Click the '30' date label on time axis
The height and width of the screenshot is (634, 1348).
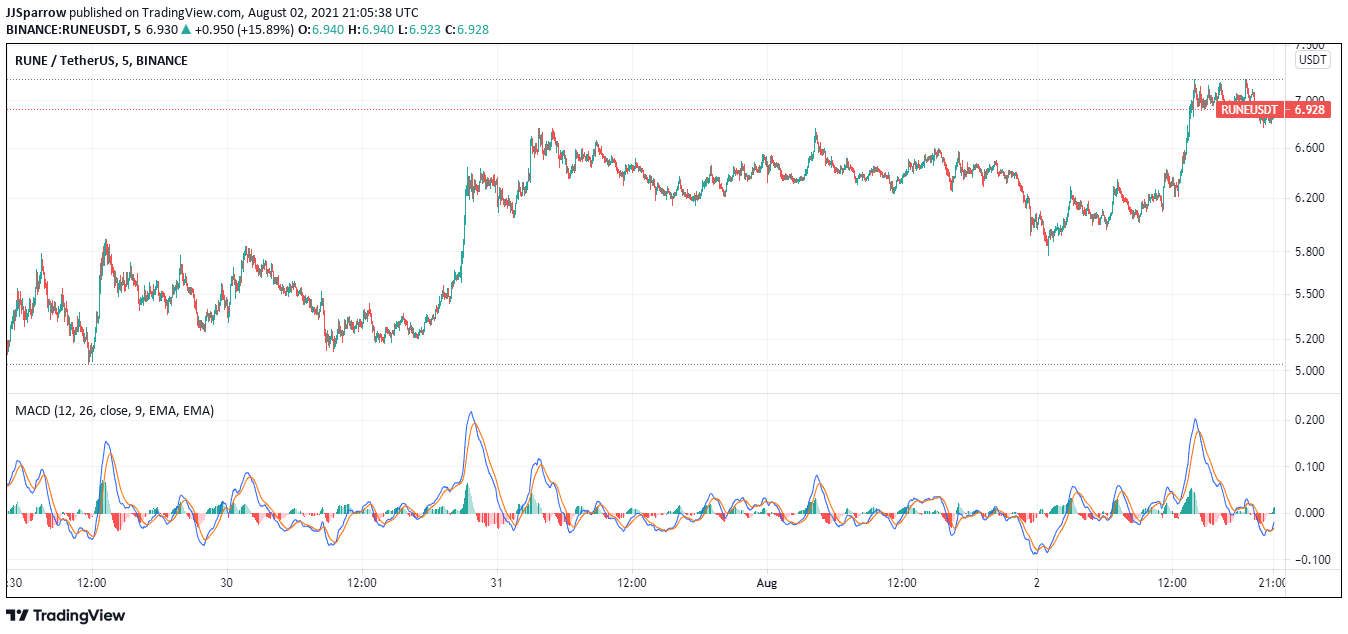[226, 582]
